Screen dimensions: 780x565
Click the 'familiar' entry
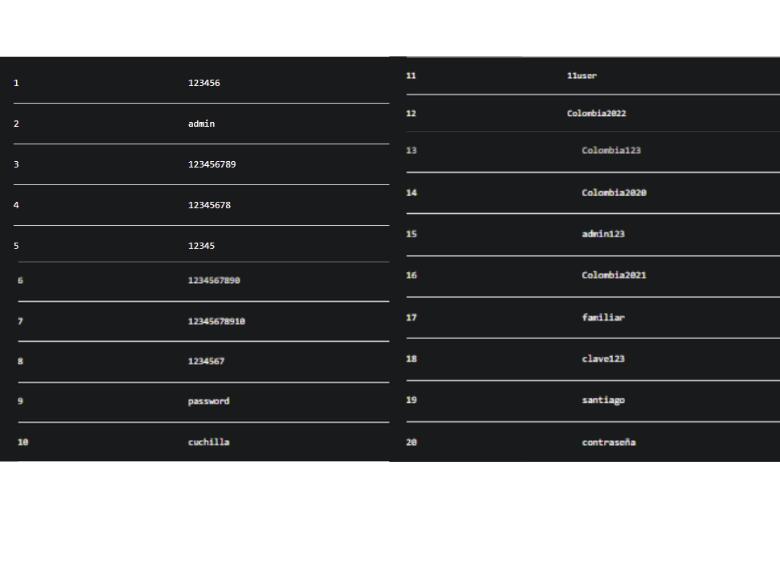coord(603,317)
